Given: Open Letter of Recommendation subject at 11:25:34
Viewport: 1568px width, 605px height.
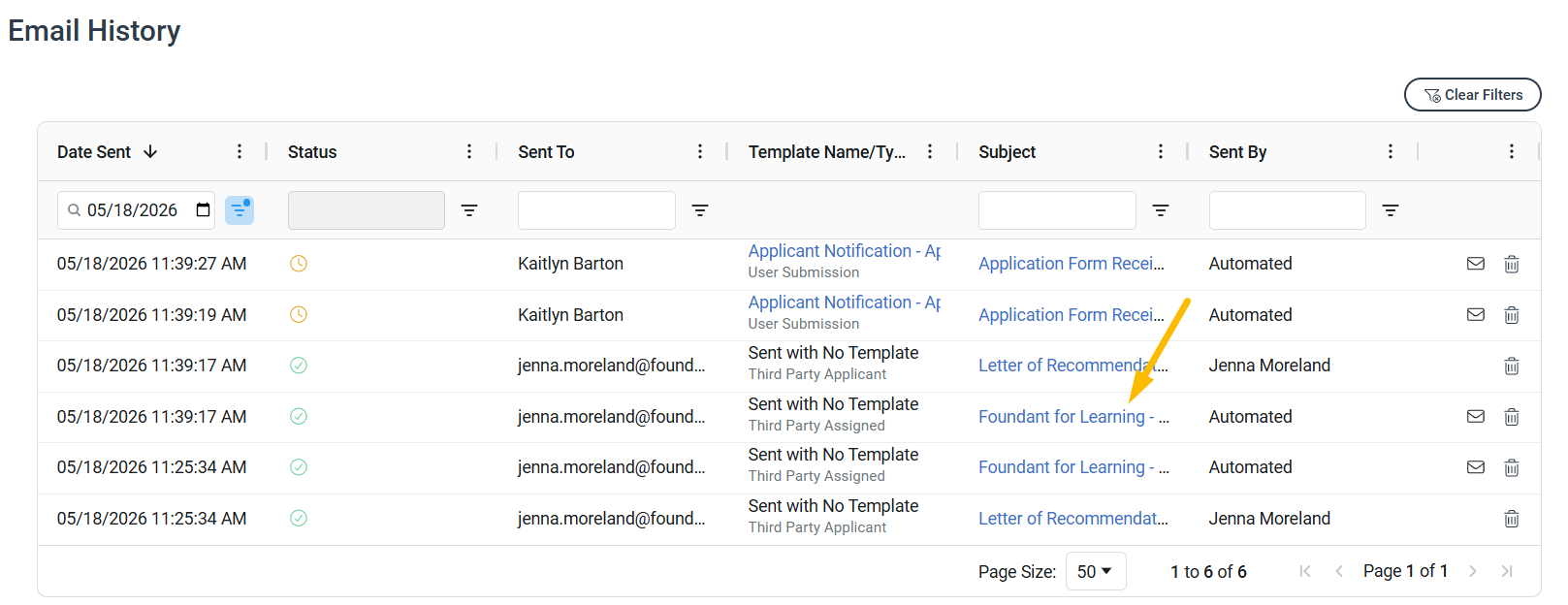Looking at the screenshot, I should click(x=1073, y=519).
